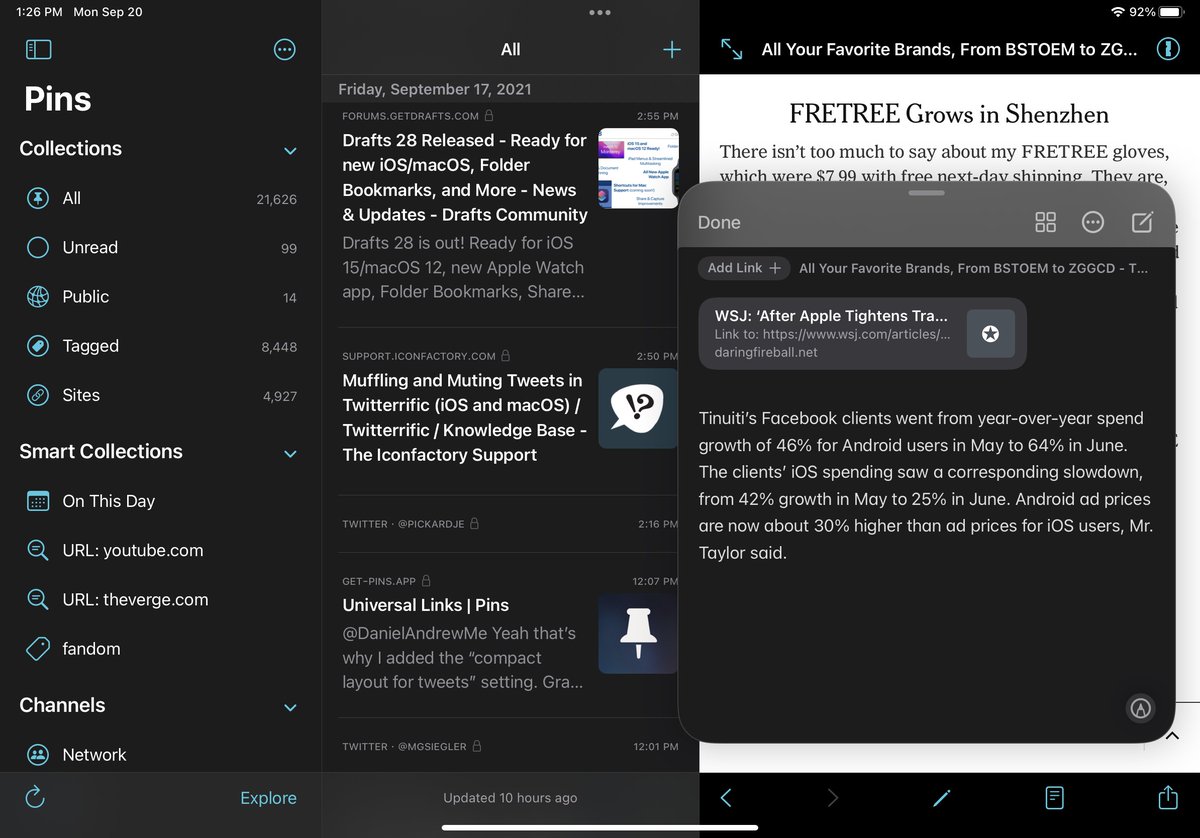Go back with the left chevron
This screenshot has height=838, width=1200.
(x=726, y=797)
